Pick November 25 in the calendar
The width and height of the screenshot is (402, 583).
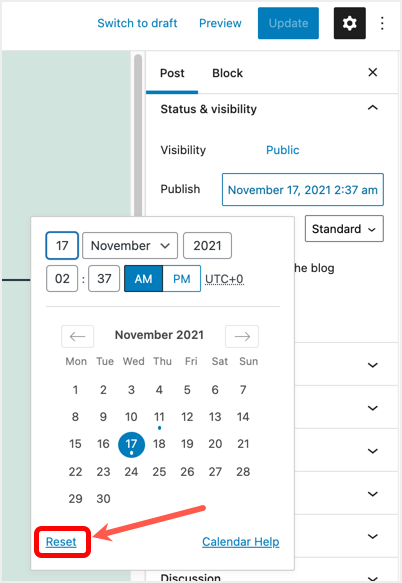point(159,471)
